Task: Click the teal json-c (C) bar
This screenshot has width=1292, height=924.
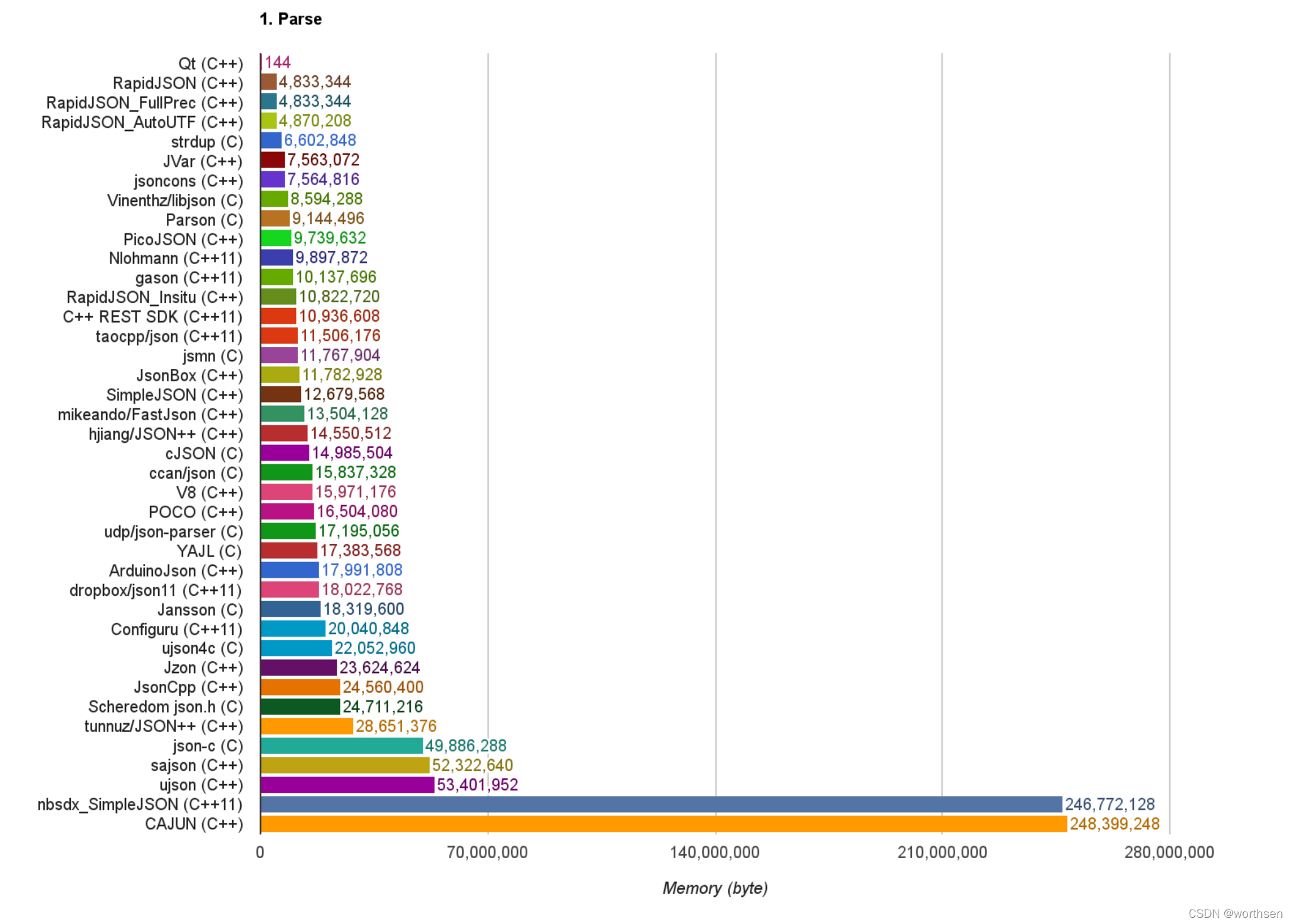Action: click(x=341, y=745)
